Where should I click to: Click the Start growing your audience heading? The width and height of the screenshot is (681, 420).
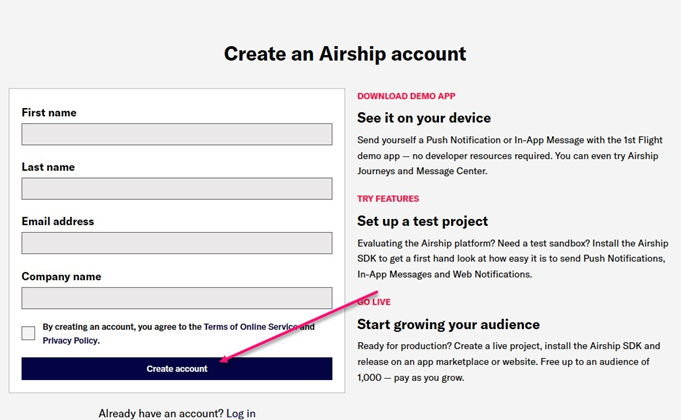point(448,324)
